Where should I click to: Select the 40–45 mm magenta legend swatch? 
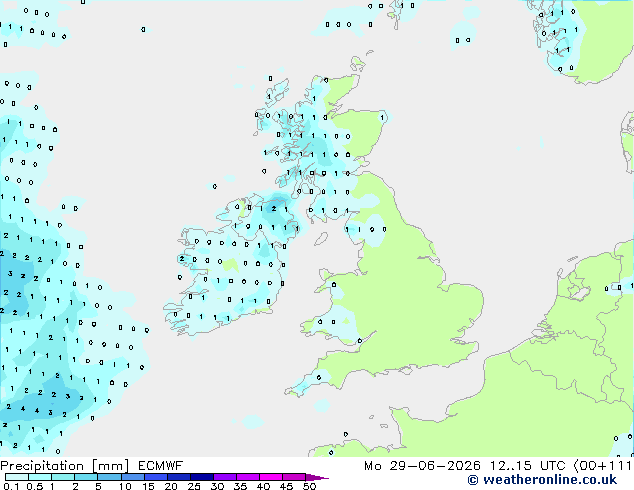point(271,477)
